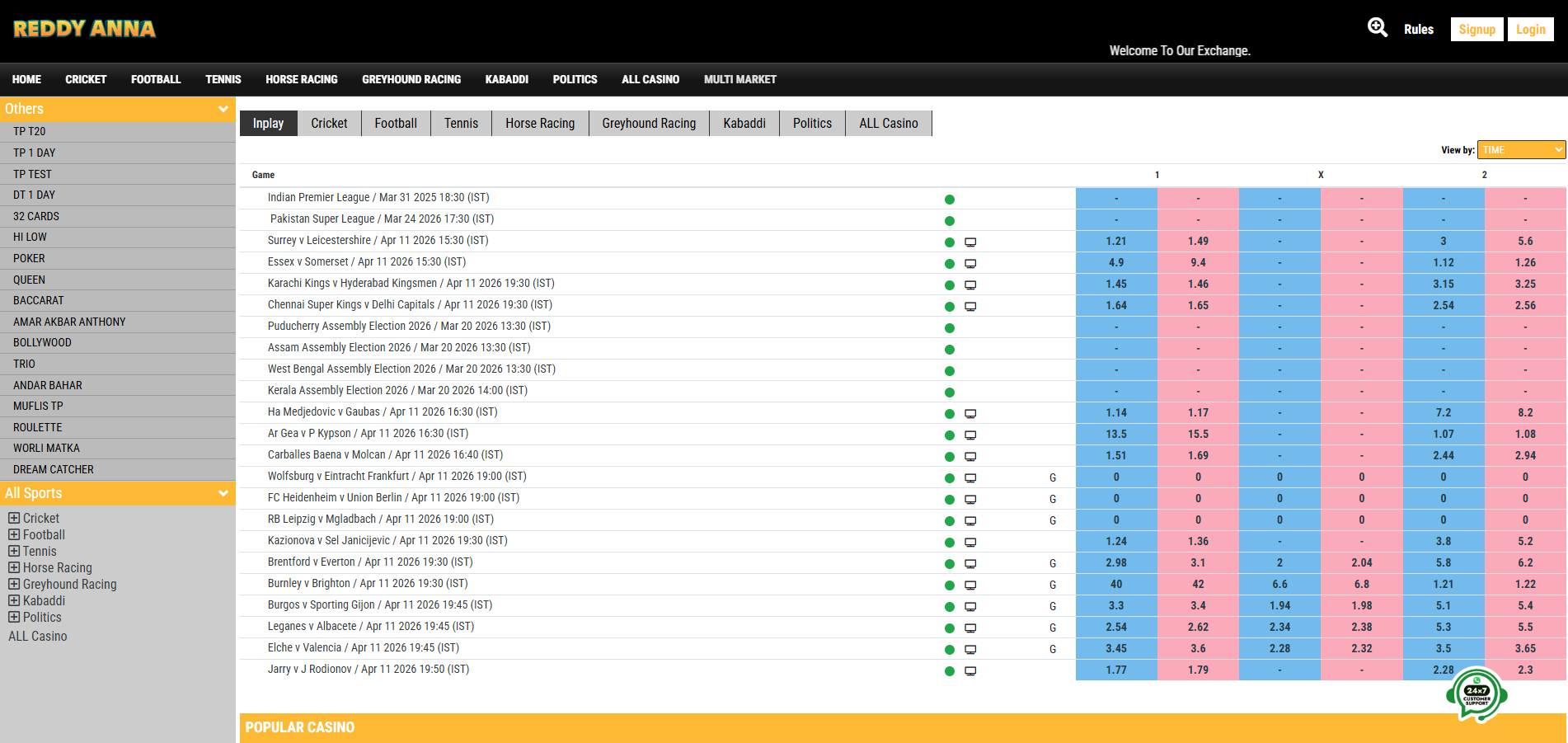Click green live indicator for Puducherry Assembly Election
This screenshot has width=1568, height=743.
click(x=950, y=327)
